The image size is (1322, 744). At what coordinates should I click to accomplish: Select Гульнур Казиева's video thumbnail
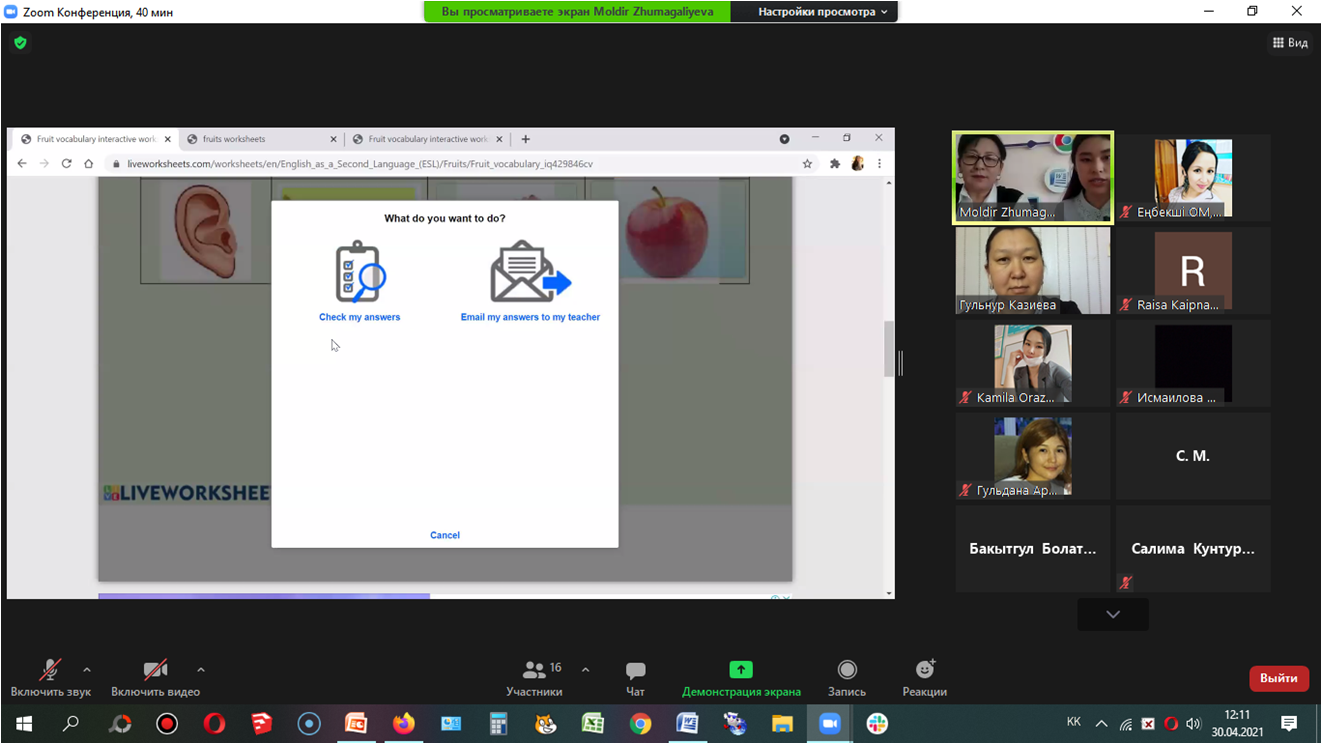click(x=1032, y=270)
